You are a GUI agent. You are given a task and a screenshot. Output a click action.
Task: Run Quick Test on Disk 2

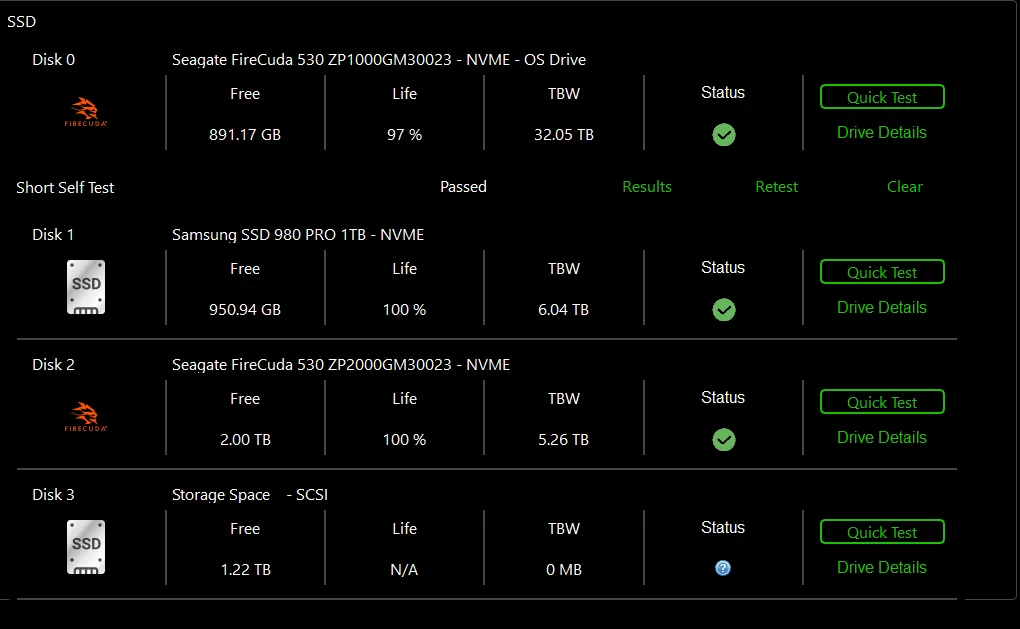point(882,402)
